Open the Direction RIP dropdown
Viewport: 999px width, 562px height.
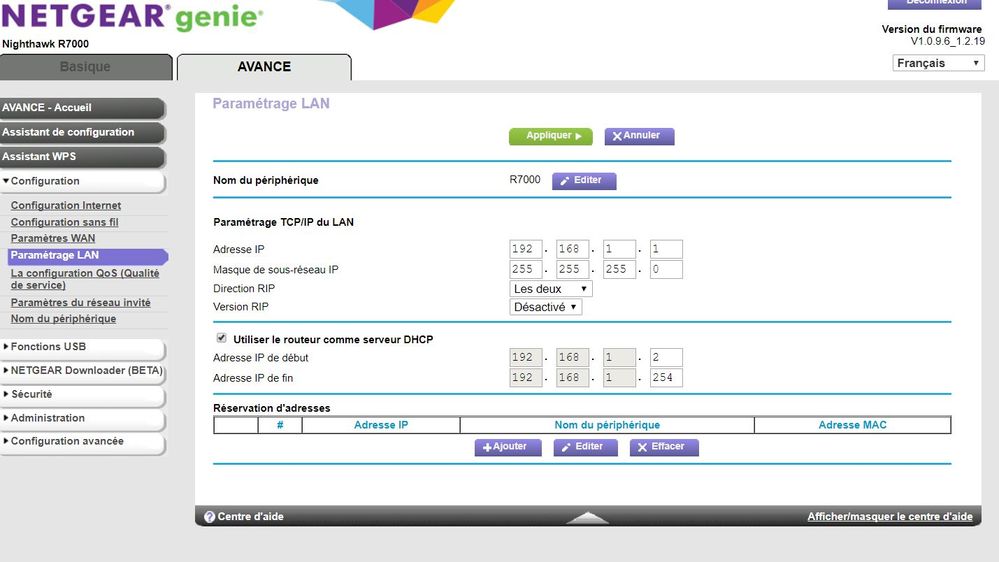click(x=550, y=289)
